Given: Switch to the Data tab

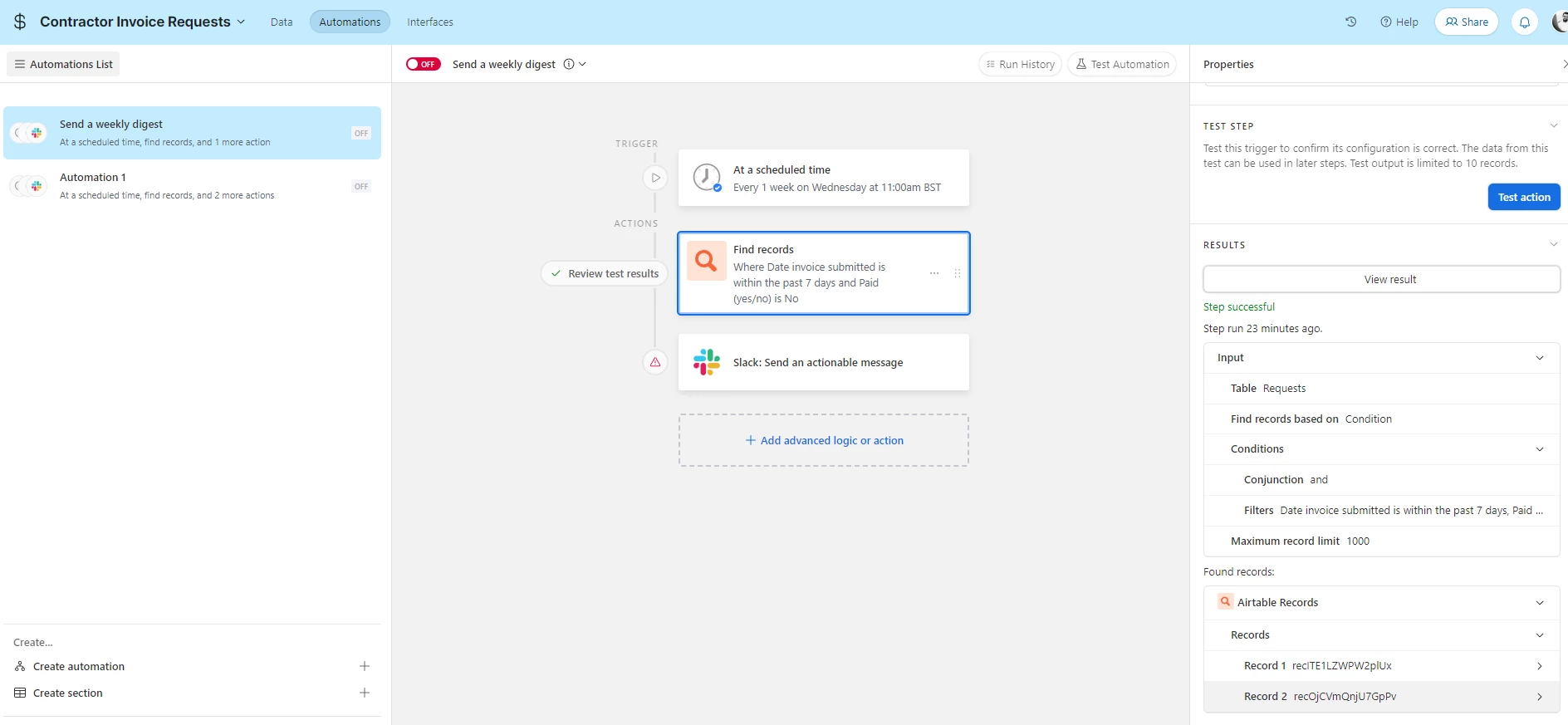Looking at the screenshot, I should click(x=282, y=22).
